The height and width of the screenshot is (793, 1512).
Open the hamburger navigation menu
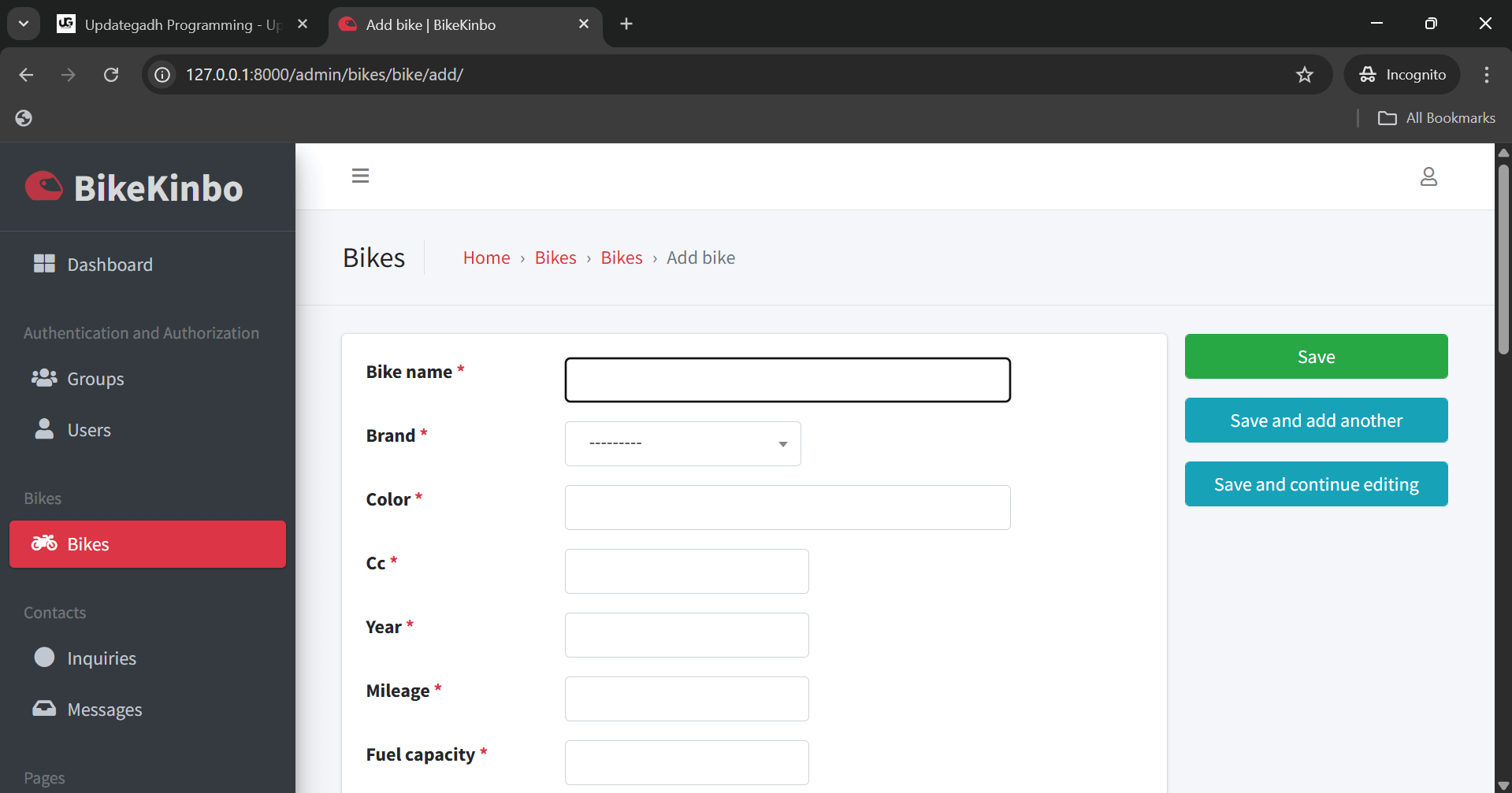(x=360, y=175)
